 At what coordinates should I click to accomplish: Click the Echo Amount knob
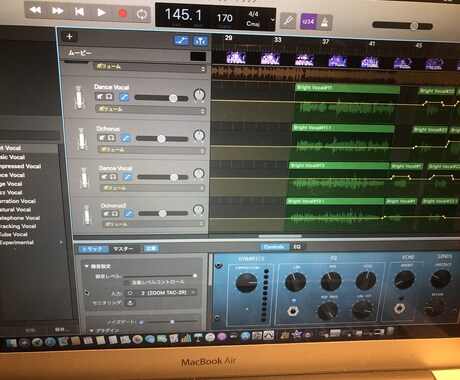pyautogui.click(x=404, y=280)
